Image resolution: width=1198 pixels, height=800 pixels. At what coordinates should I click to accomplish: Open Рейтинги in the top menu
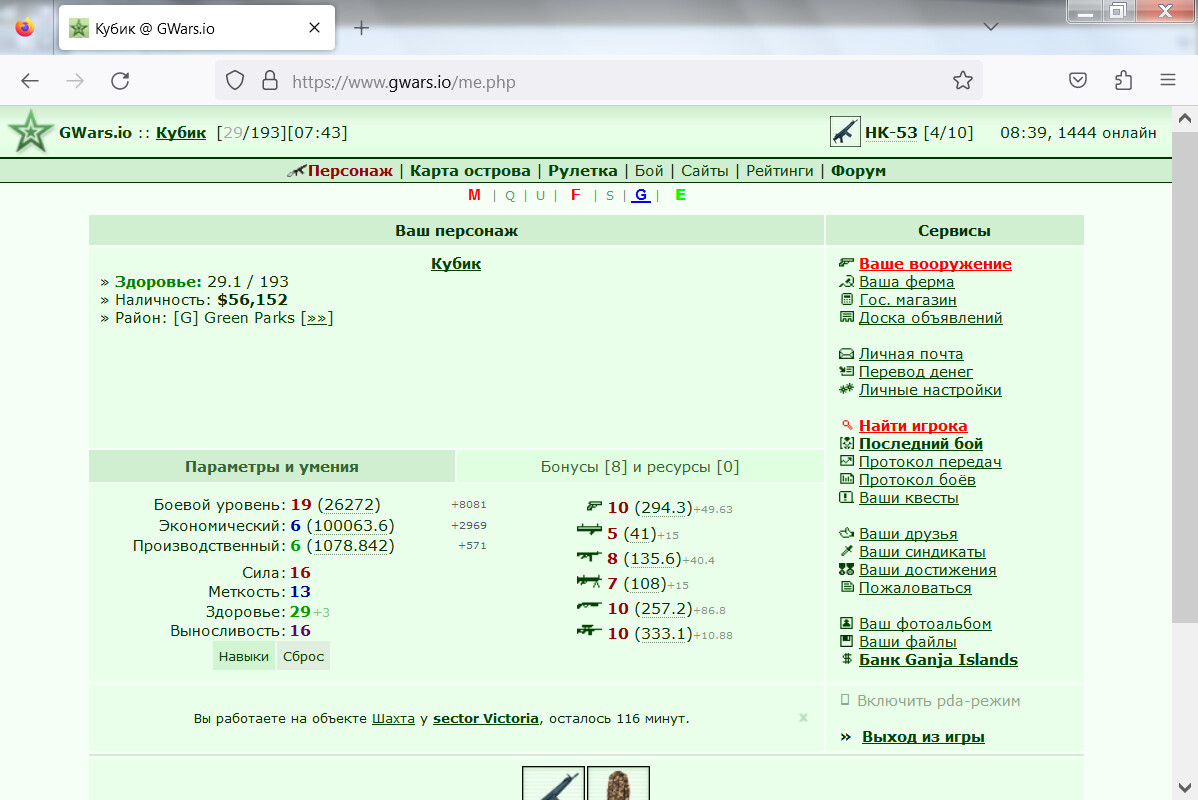tap(779, 170)
